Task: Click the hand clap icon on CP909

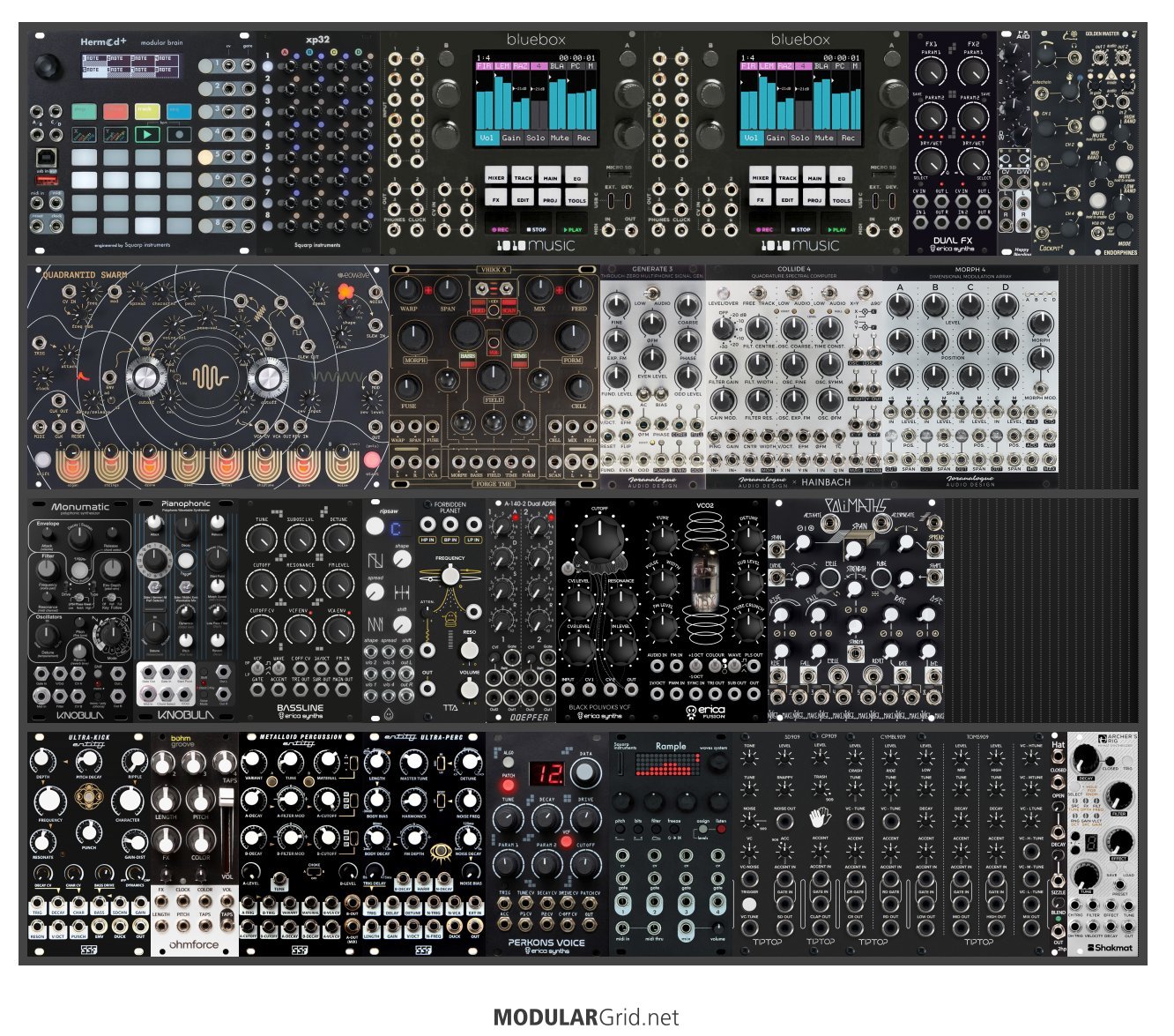Action: tap(821, 817)
